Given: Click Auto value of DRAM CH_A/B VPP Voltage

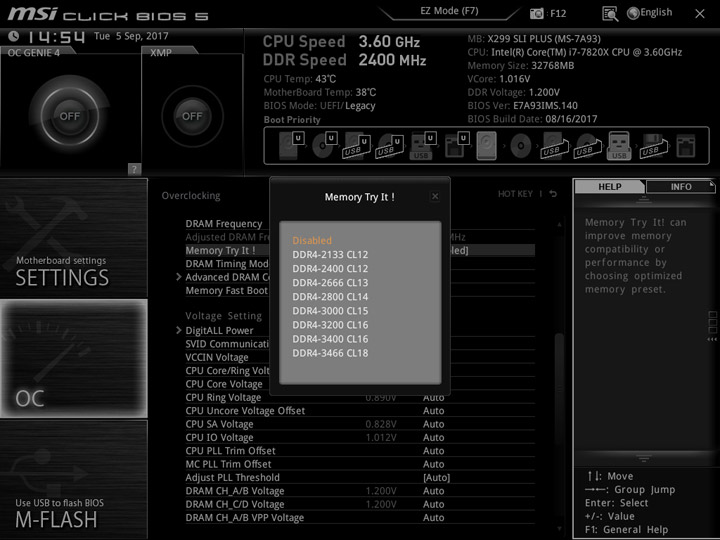Looking at the screenshot, I should [433, 518].
